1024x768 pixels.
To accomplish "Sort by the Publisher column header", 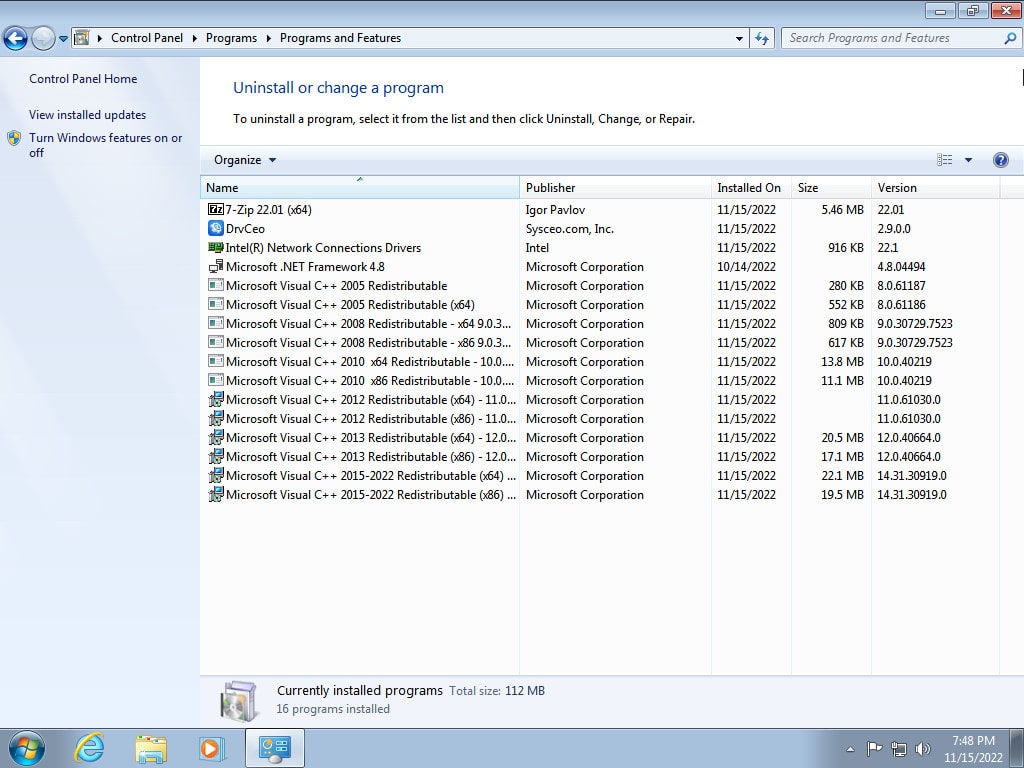I will [x=615, y=187].
